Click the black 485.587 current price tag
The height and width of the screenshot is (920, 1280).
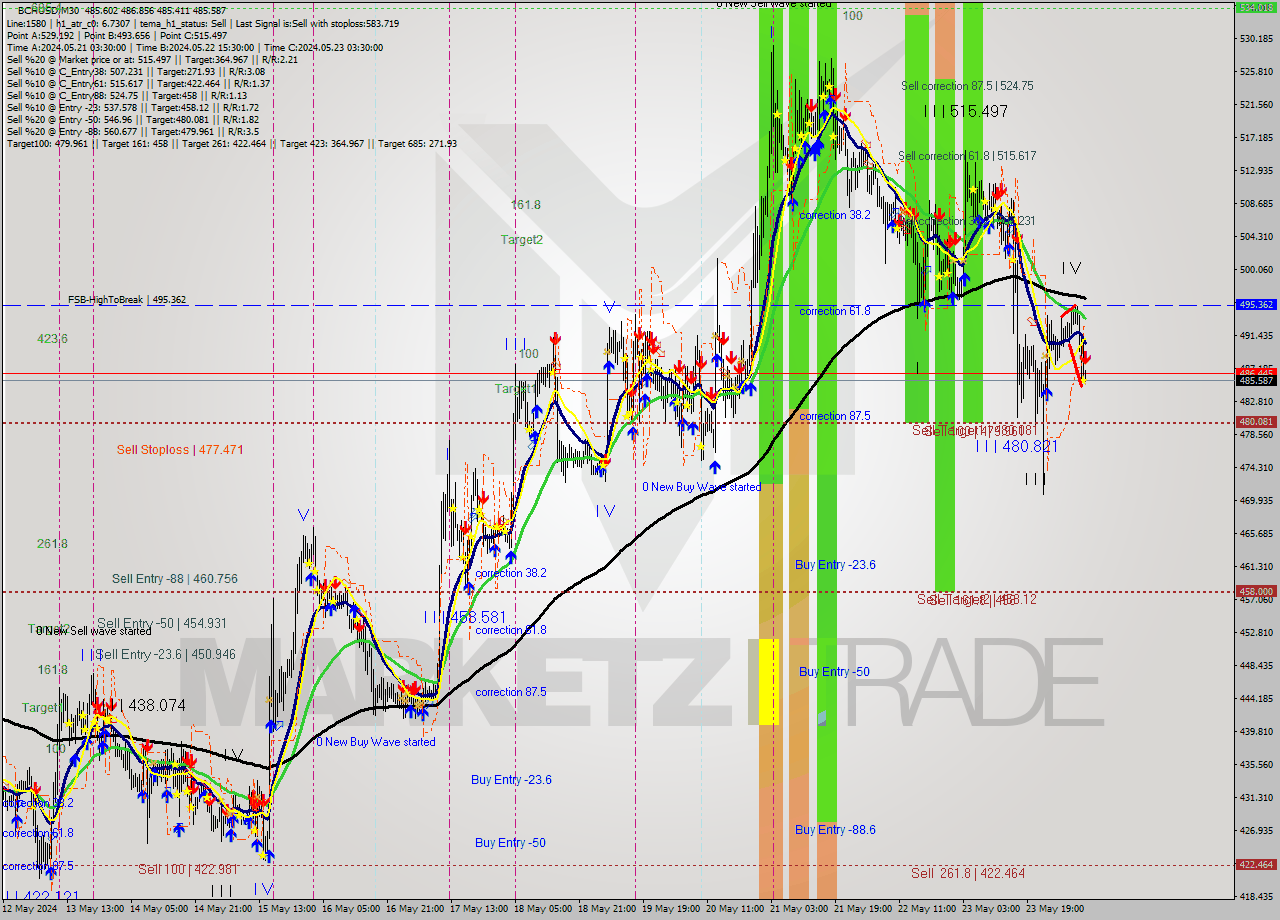[1256, 381]
